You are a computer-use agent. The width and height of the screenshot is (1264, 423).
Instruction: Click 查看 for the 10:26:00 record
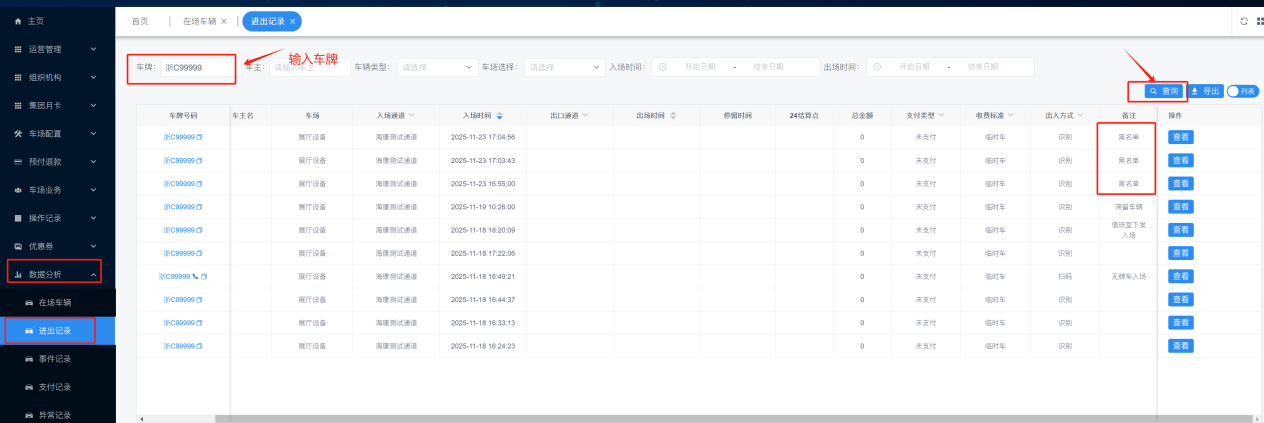(1180, 207)
